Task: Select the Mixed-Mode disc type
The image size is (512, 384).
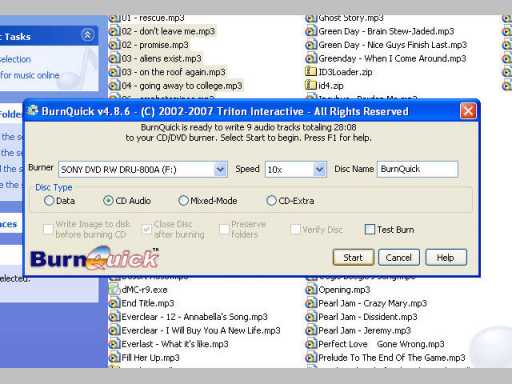Action: (x=183, y=201)
